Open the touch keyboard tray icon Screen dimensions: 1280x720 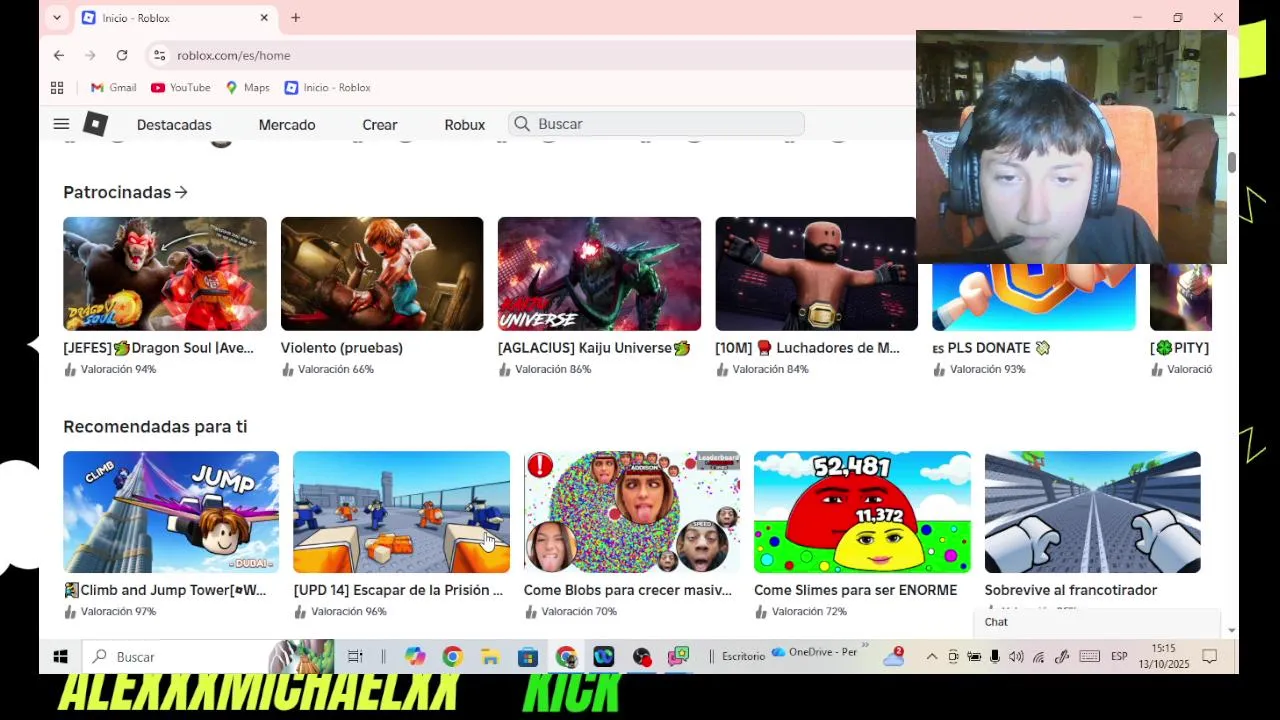pos(1090,657)
